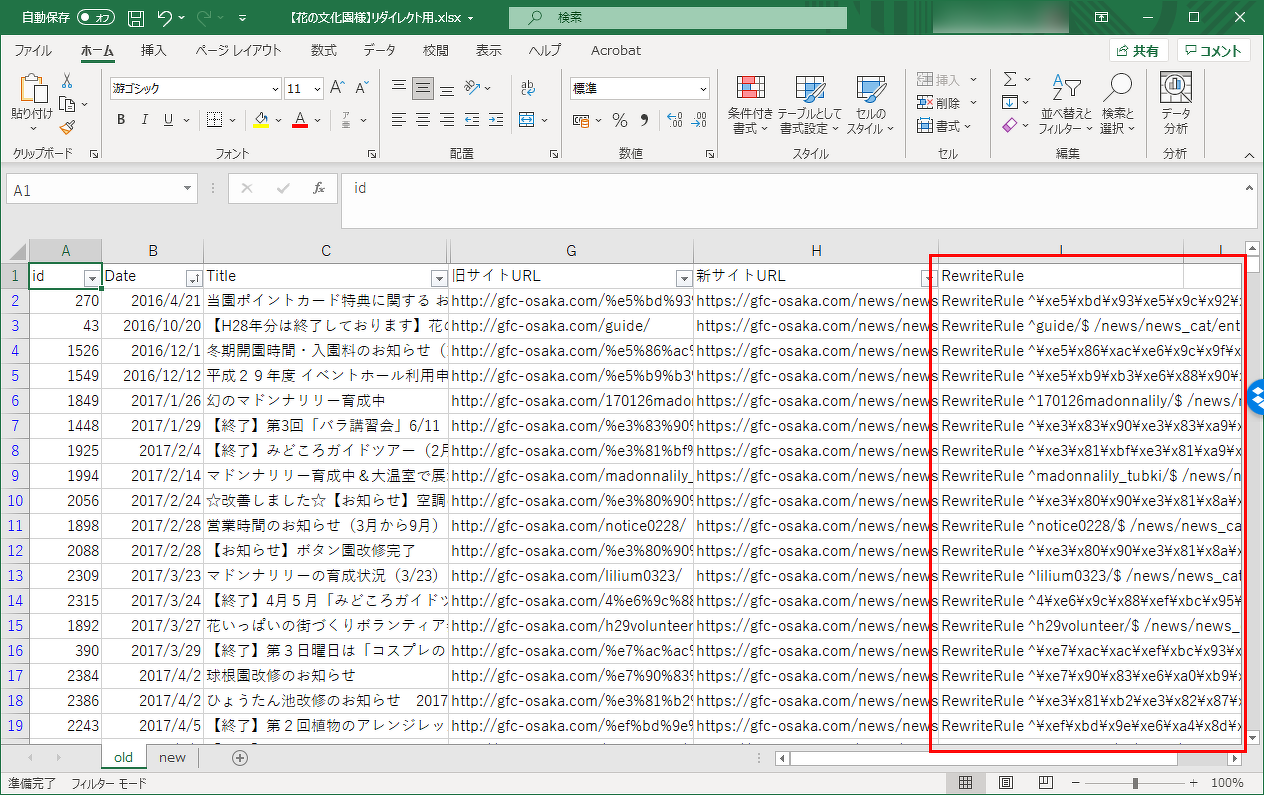Open filter dropdown for Title column

click(438, 277)
